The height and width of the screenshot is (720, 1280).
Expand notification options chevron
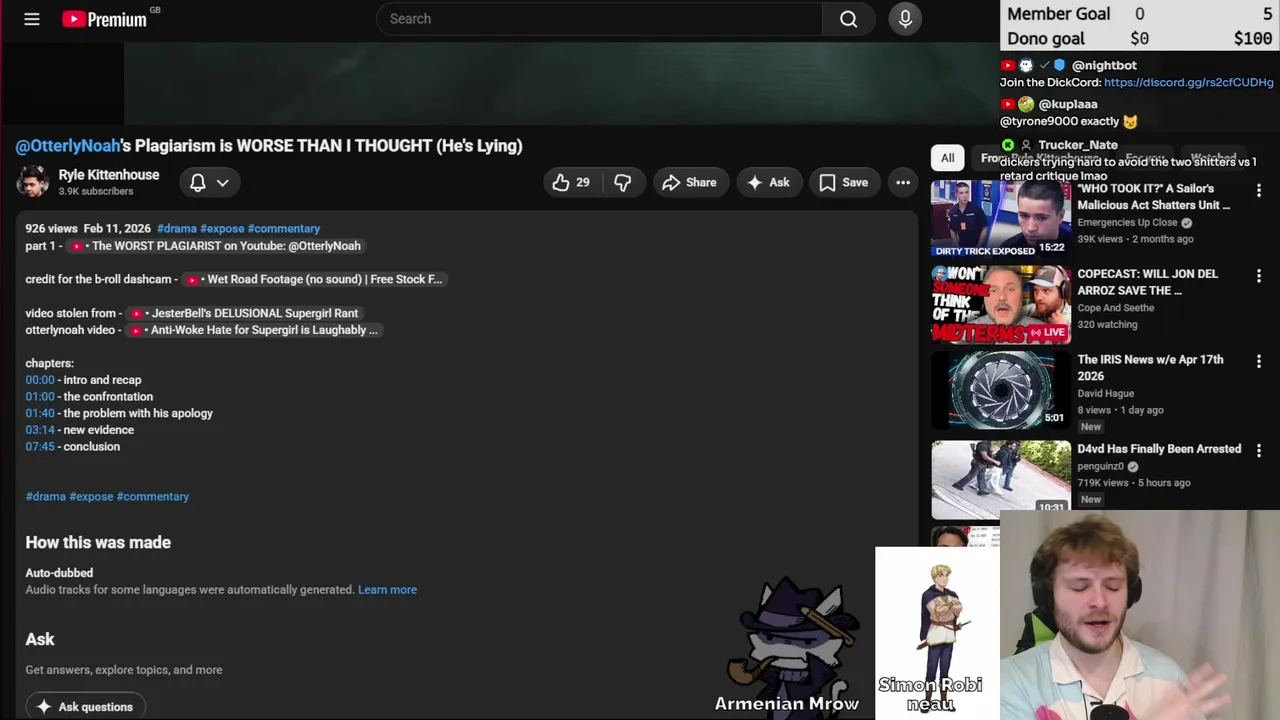pyautogui.click(x=223, y=182)
